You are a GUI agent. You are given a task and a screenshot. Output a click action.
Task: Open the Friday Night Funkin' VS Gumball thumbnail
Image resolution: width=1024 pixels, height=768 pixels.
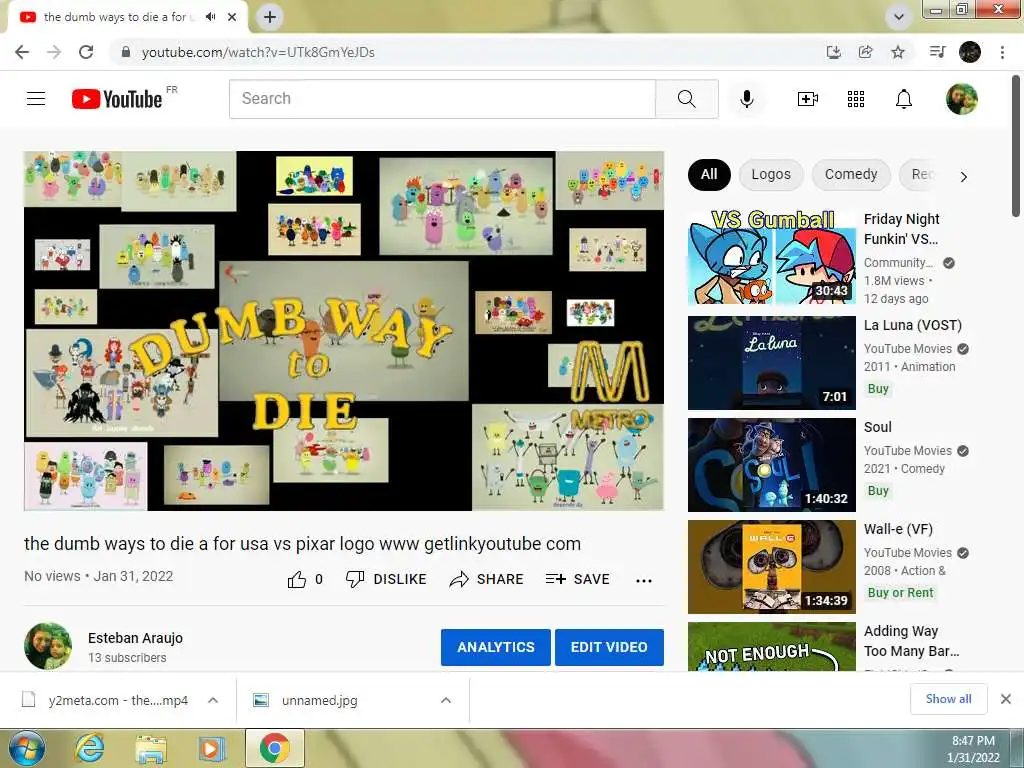[x=772, y=257]
